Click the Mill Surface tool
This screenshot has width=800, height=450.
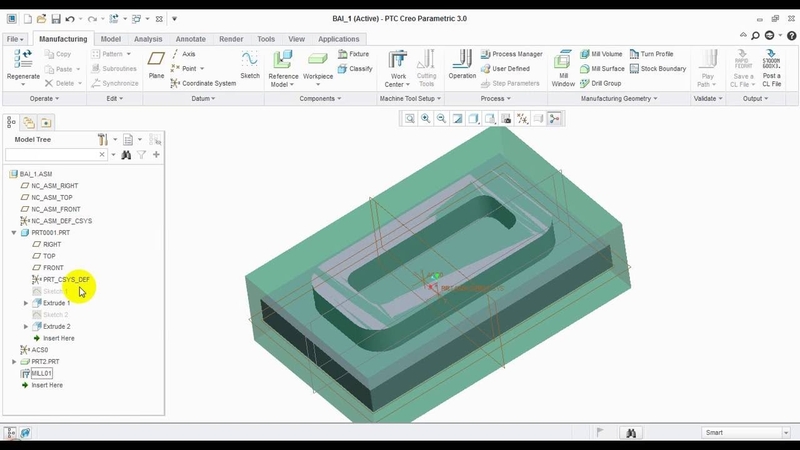602,68
